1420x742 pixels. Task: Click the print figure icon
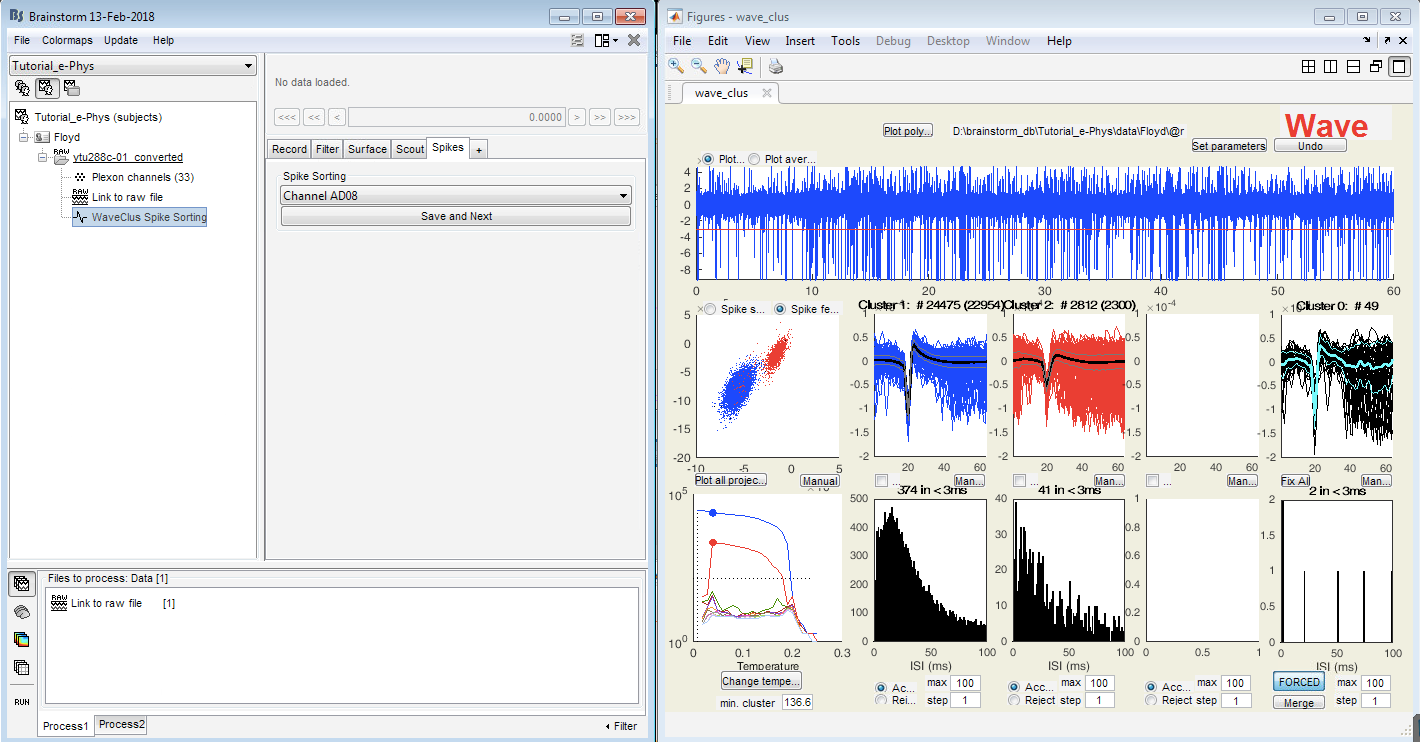pyautogui.click(x=776, y=66)
